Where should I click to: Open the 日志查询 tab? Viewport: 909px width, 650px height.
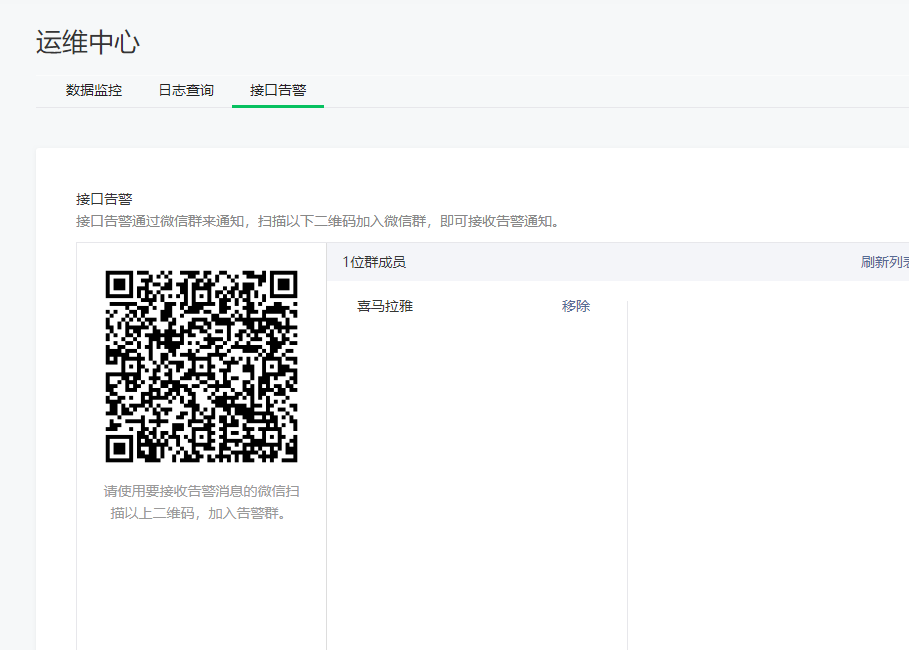[186, 90]
